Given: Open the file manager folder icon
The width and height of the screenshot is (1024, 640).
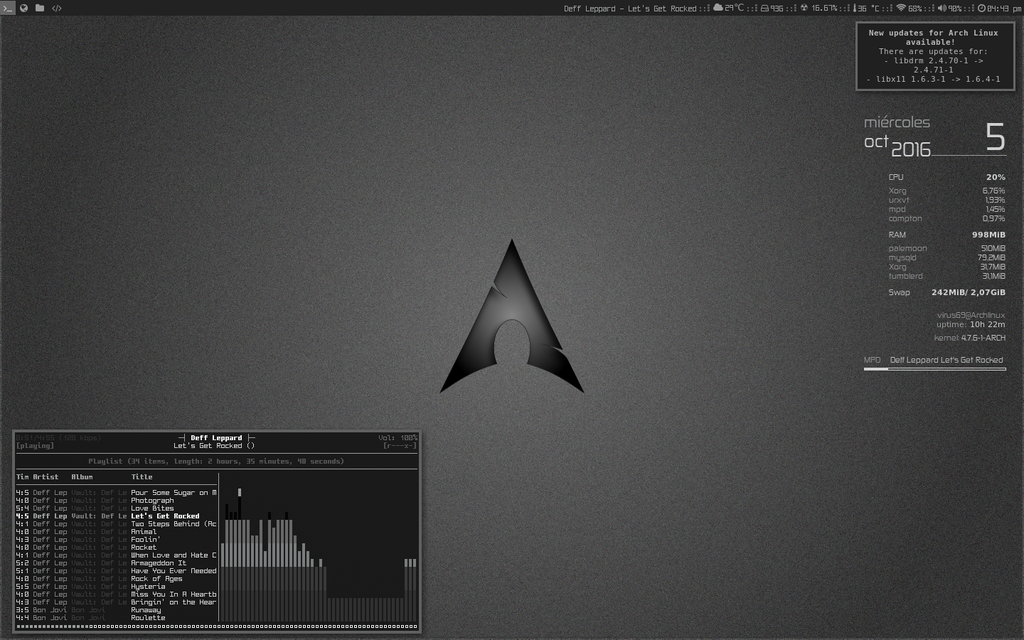Looking at the screenshot, I should pyautogui.click(x=40, y=8).
